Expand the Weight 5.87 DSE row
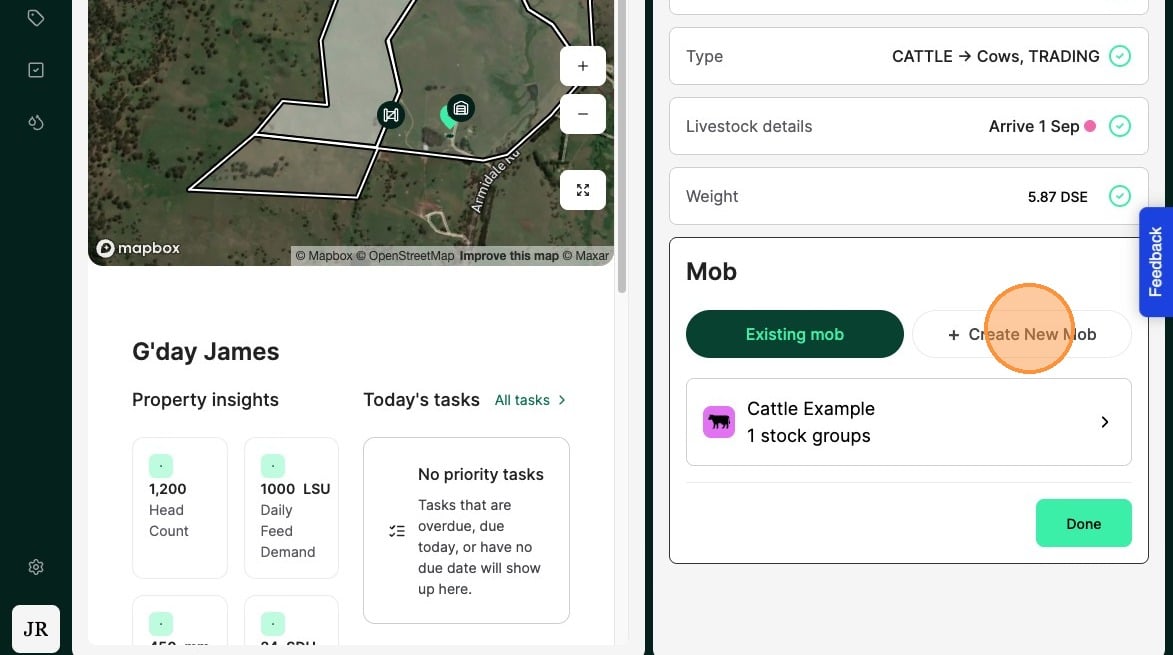Image resolution: width=1173 pixels, height=655 pixels. [x=908, y=196]
